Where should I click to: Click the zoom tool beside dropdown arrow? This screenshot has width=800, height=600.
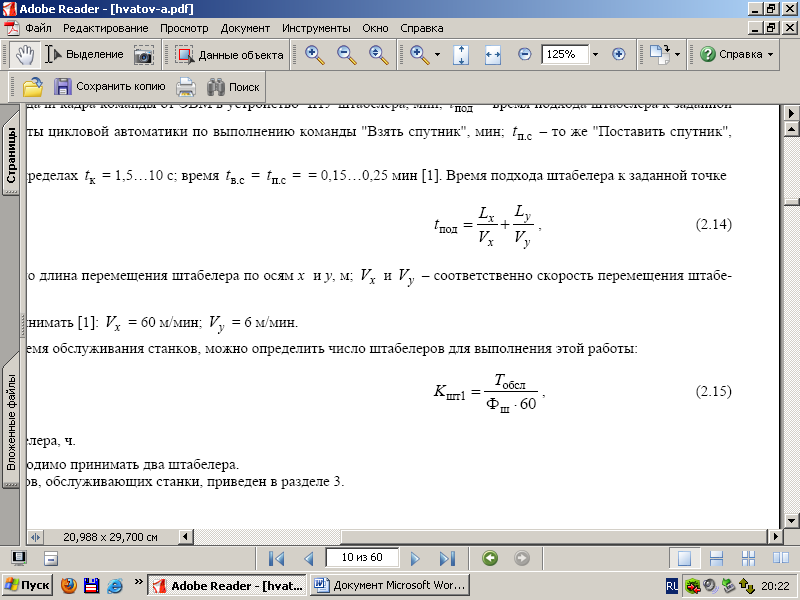point(419,55)
